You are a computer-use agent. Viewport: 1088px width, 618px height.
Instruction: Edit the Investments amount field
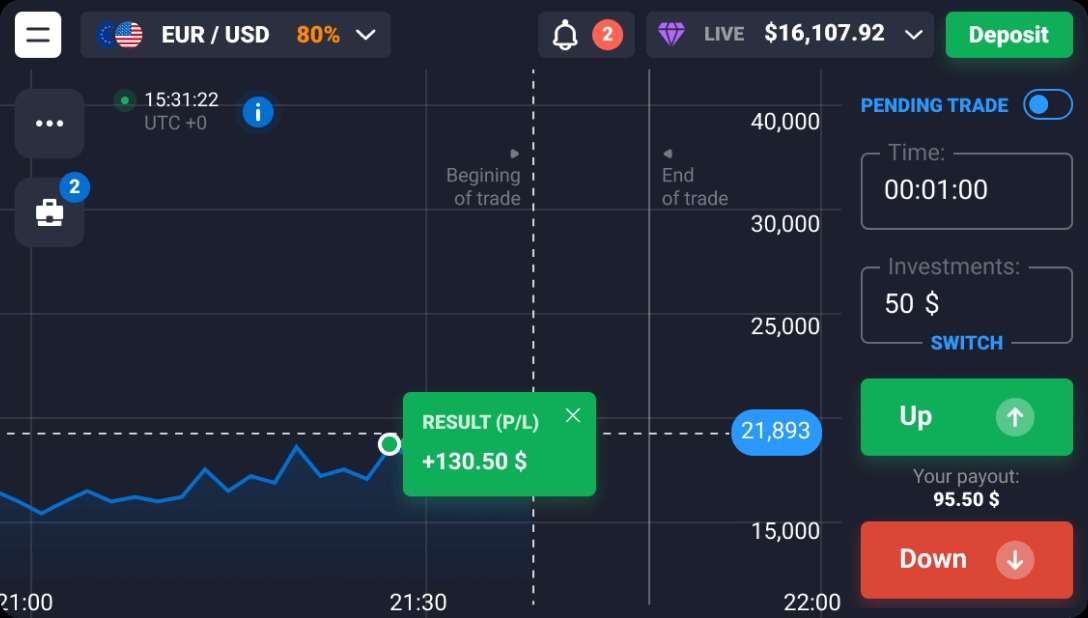click(x=966, y=303)
